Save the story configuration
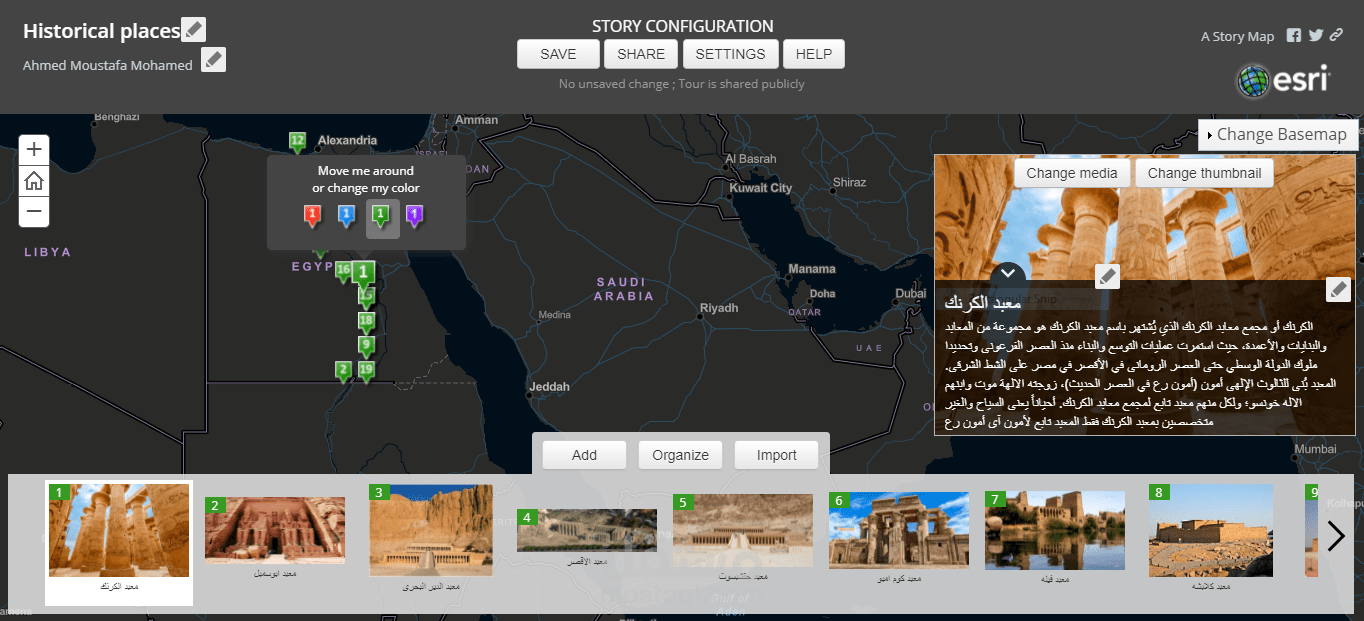Image resolution: width=1364 pixels, height=621 pixels. click(557, 54)
